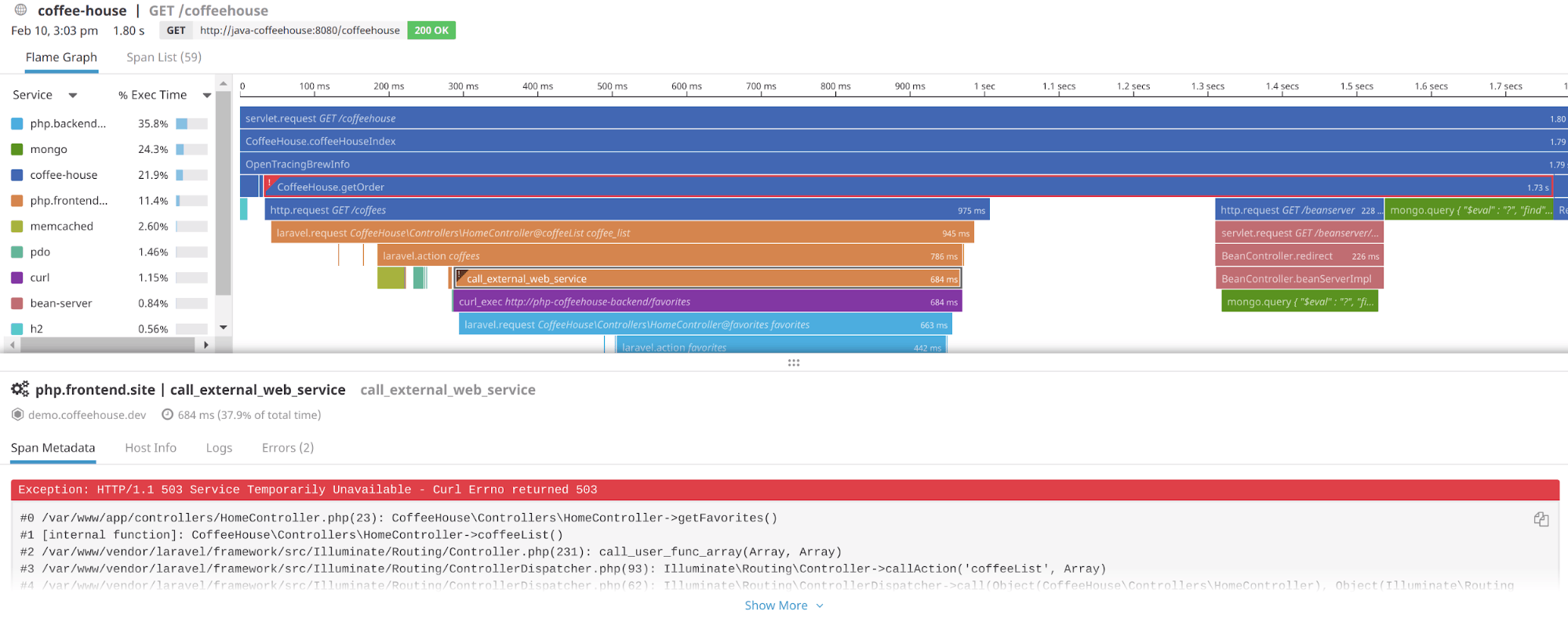Screen dimensions: 1568x622
Task: Click the error flag on CoffeeHouse.getOrder span
Action: click(269, 184)
